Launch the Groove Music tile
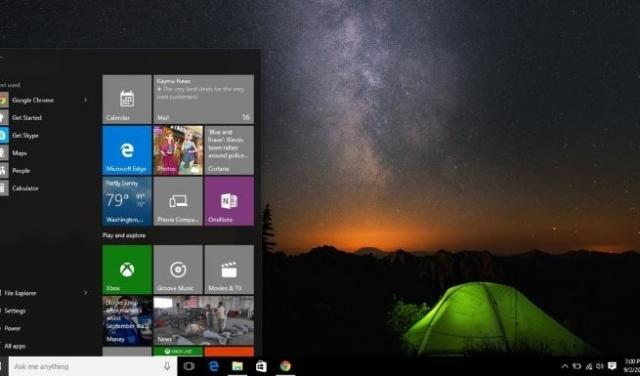The image size is (640, 376). [178, 269]
